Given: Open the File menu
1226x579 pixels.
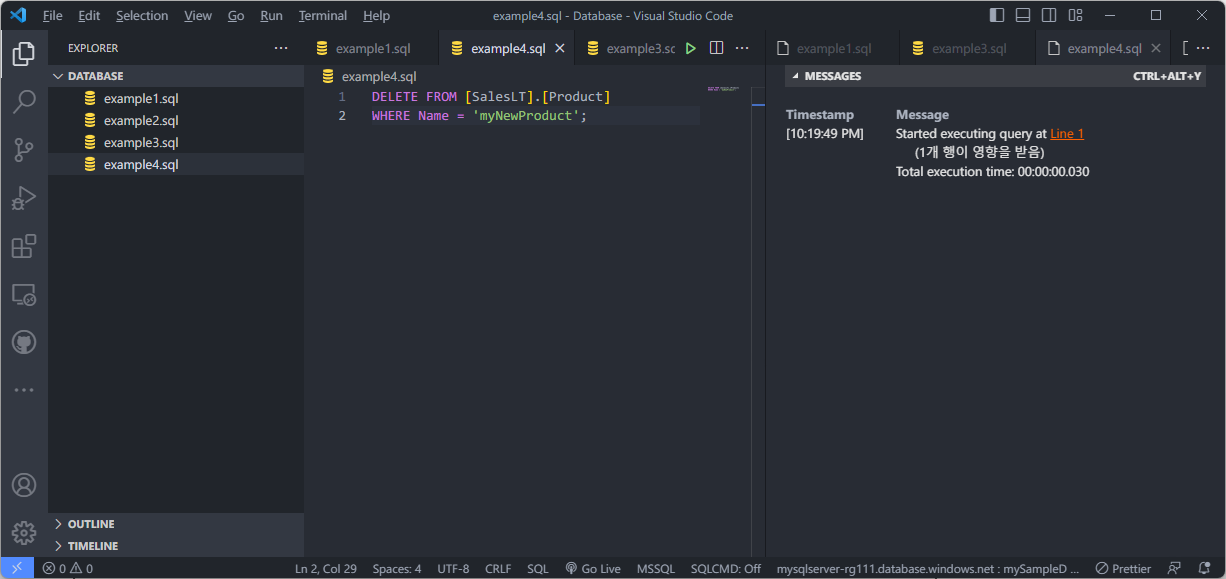Looking at the screenshot, I should point(53,16).
